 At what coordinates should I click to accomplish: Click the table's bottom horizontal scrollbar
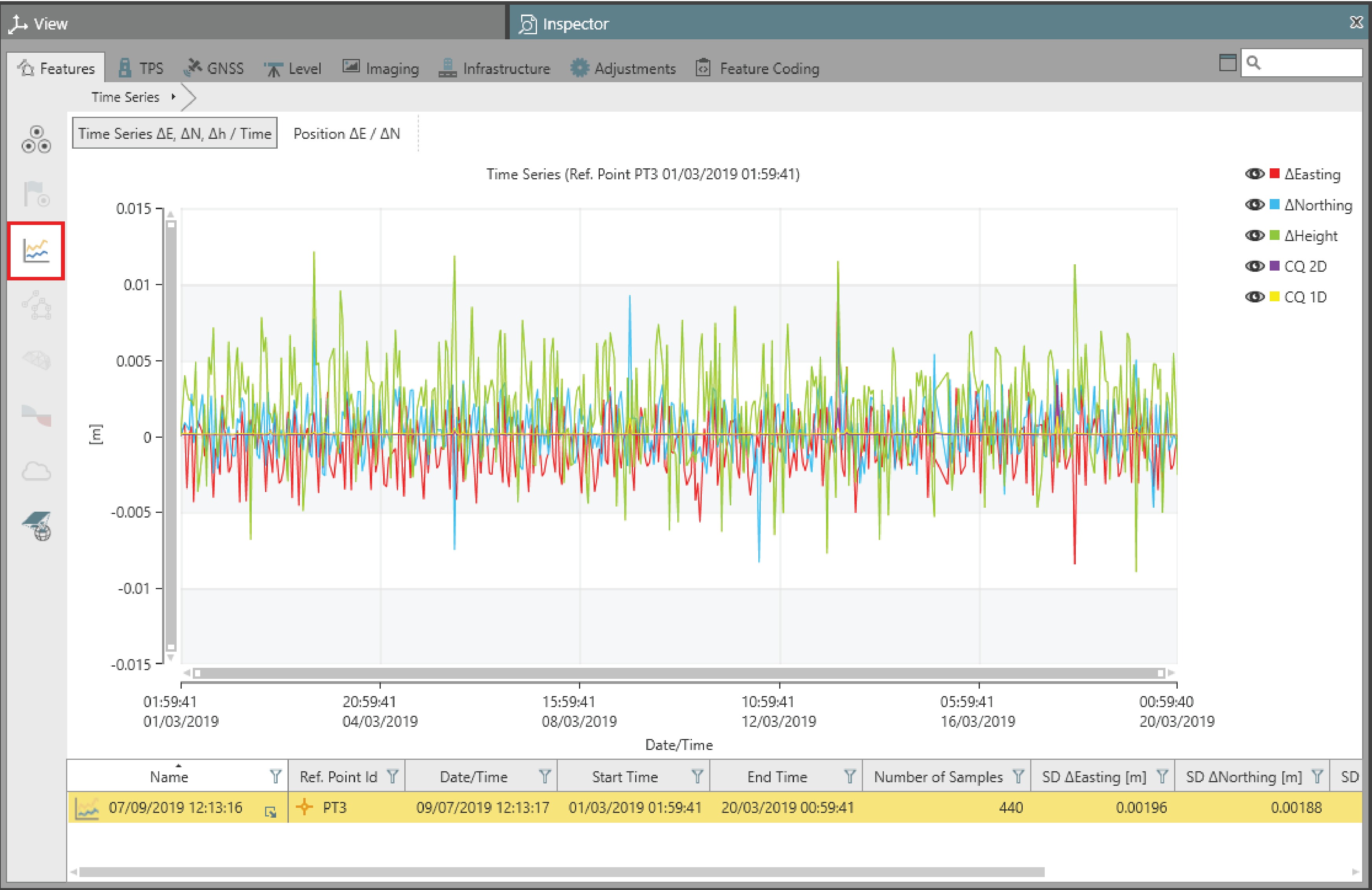click(x=562, y=872)
